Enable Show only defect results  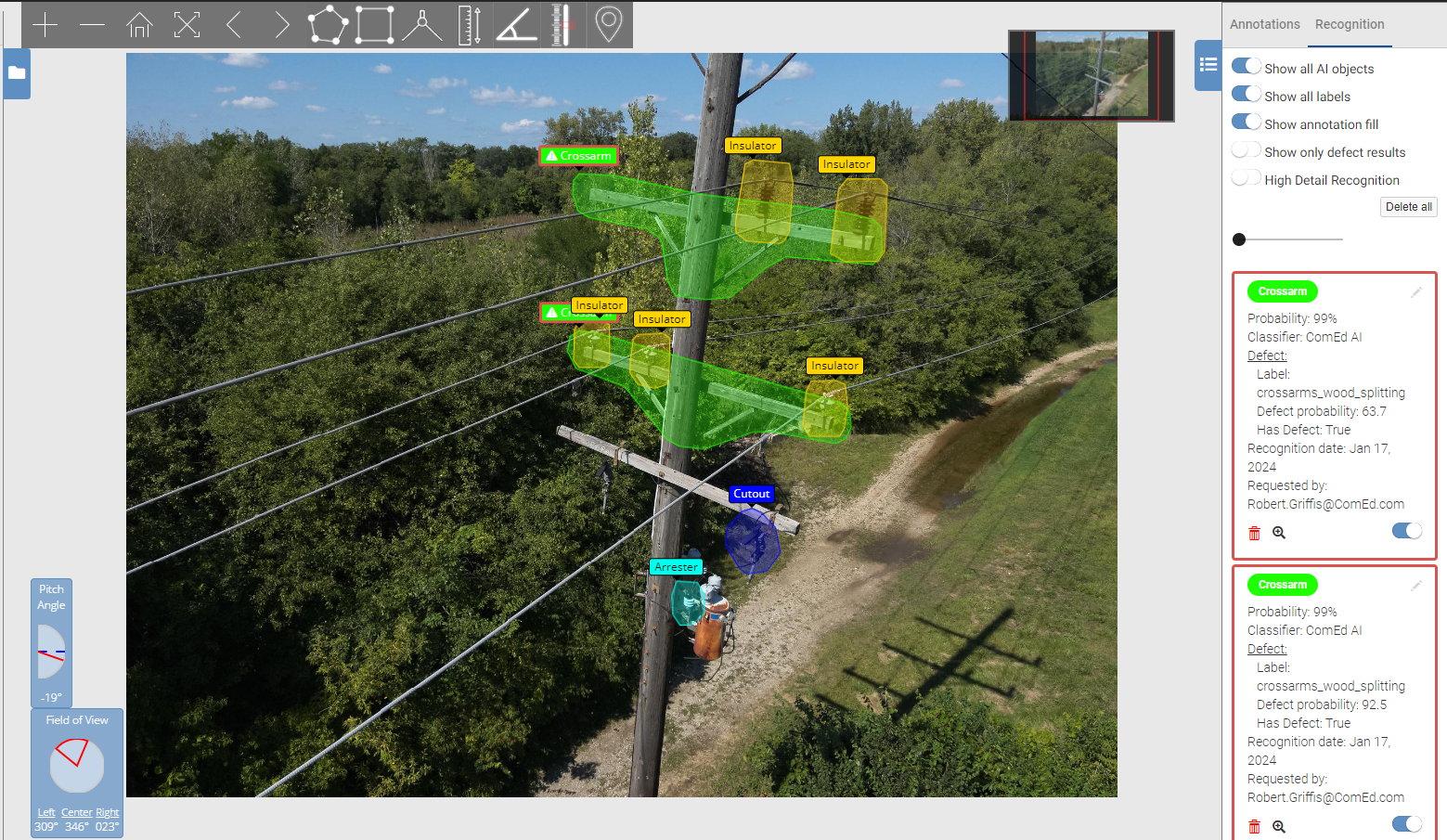coord(1246,150)
